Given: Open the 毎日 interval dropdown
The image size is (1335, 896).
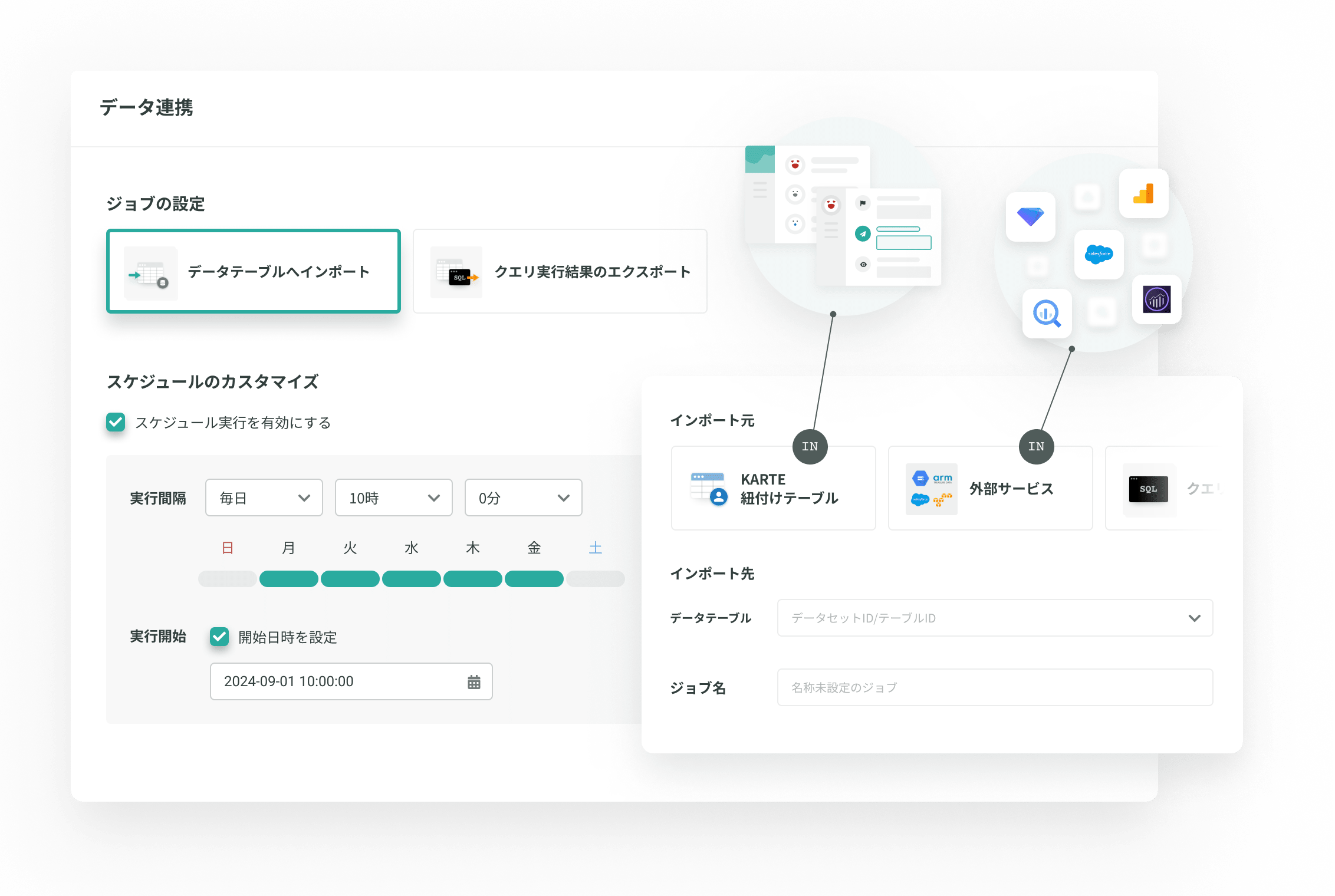Looking at the screenshot, I should pyautogui.click(x=264, y=498).
